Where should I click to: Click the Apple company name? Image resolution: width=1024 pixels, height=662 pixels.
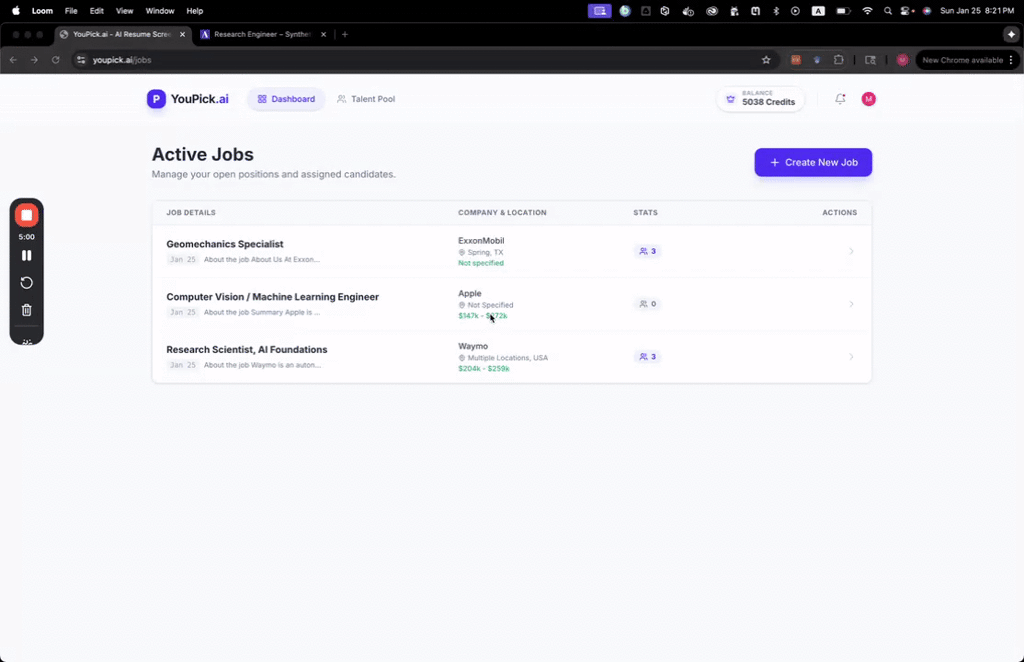(470, 294)
